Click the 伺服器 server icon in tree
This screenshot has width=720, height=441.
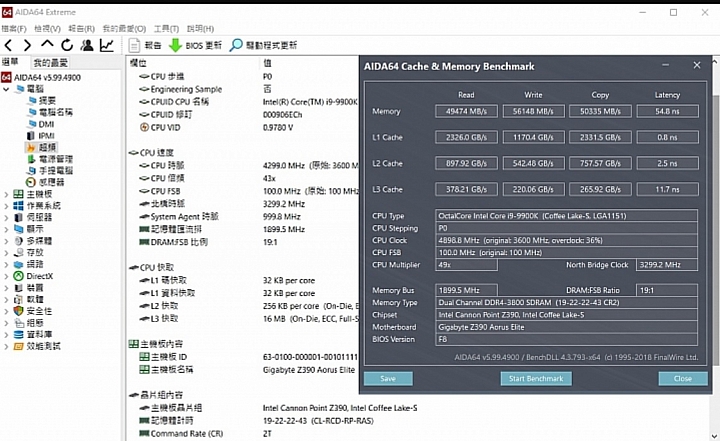(x=18, y=217)
